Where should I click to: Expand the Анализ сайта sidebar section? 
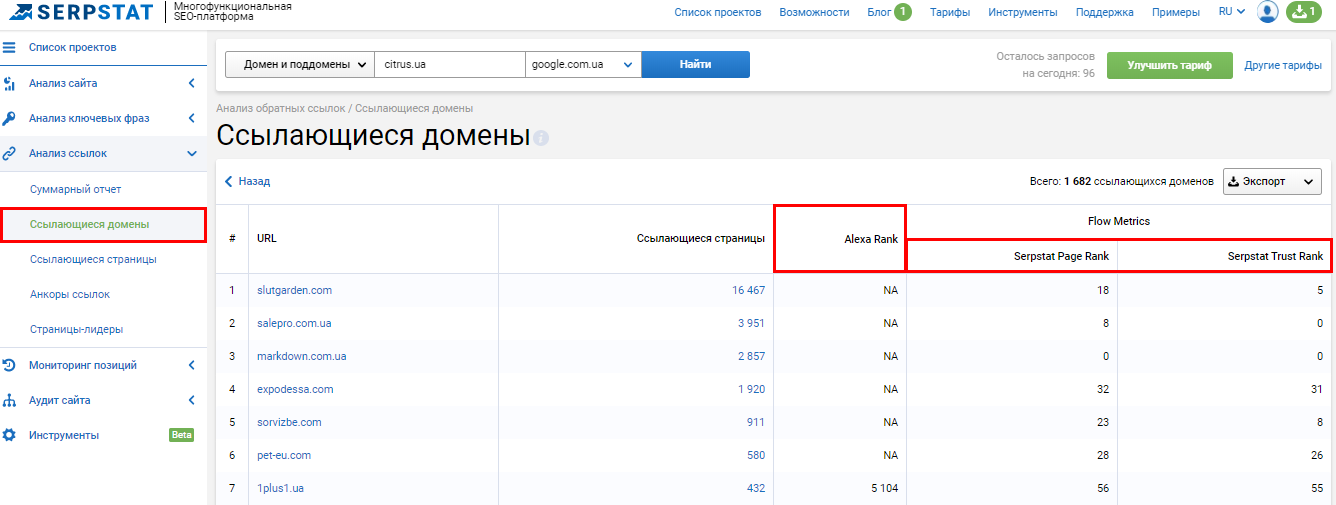tap(191, 83)
